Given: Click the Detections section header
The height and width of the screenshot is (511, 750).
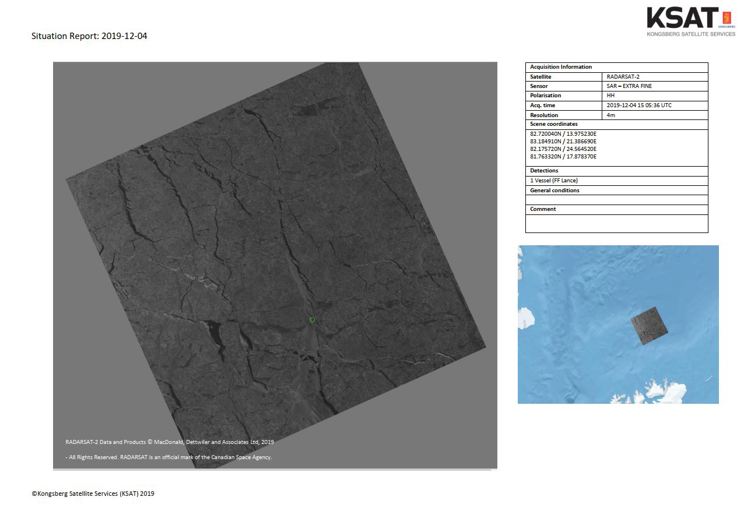Looking at the screenshot, I should point(545,171).
